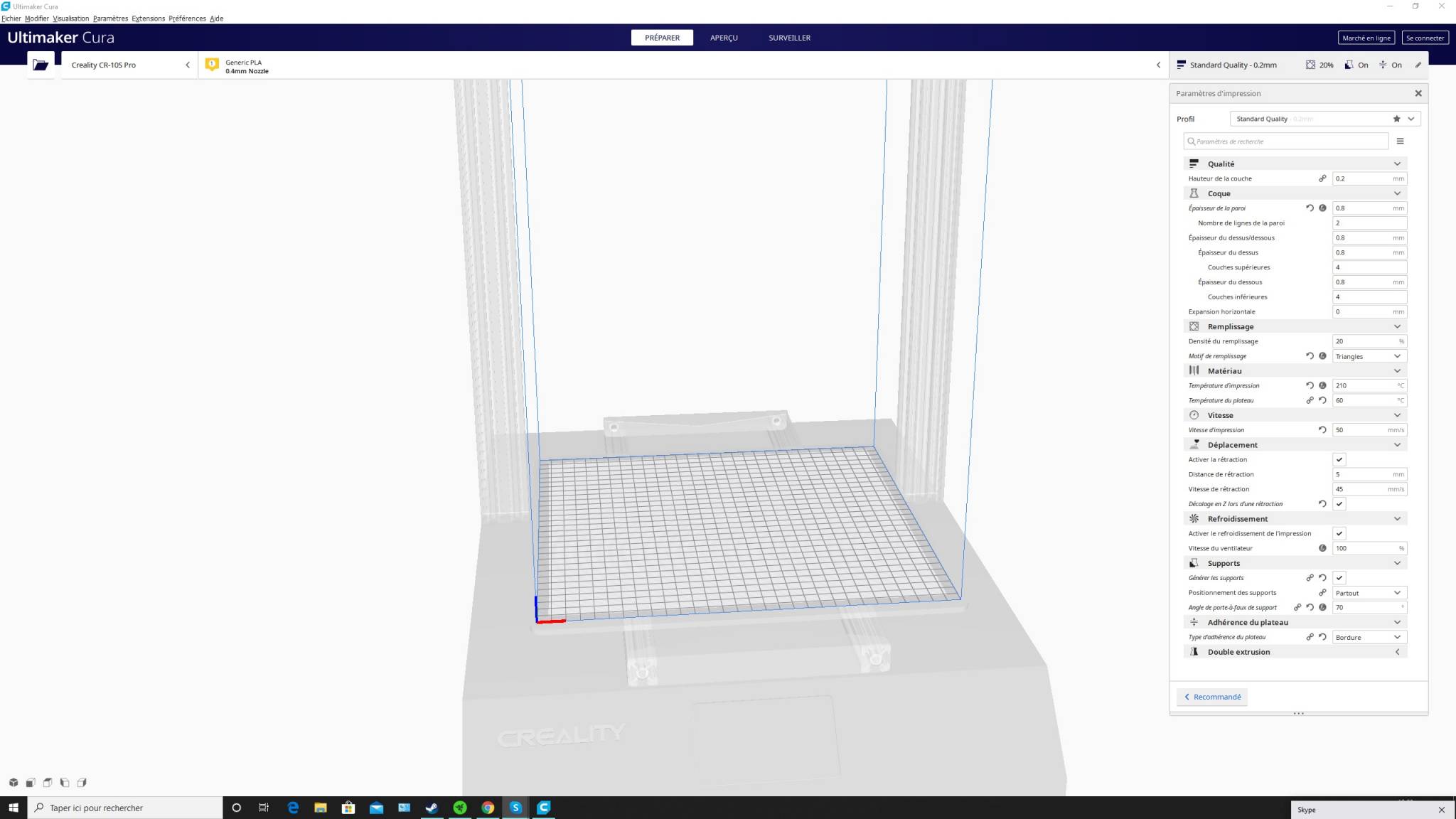Screen dimensions: 1456x819
Task: Toggle Activer la rétraction checkbox
Action: pyautogui.click(x=1339, y=459)
